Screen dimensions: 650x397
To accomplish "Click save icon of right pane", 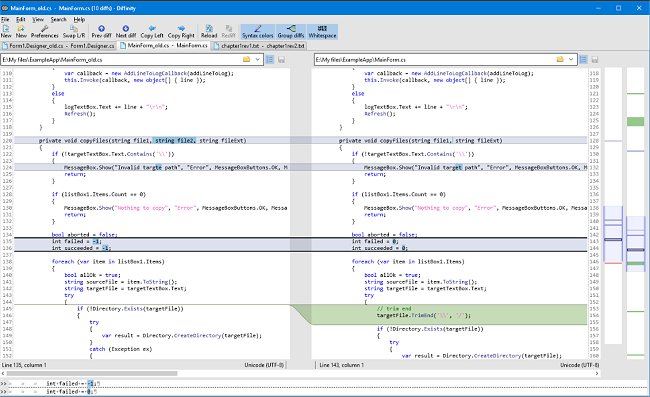I will pyautogui.click(x=594, y=60).
